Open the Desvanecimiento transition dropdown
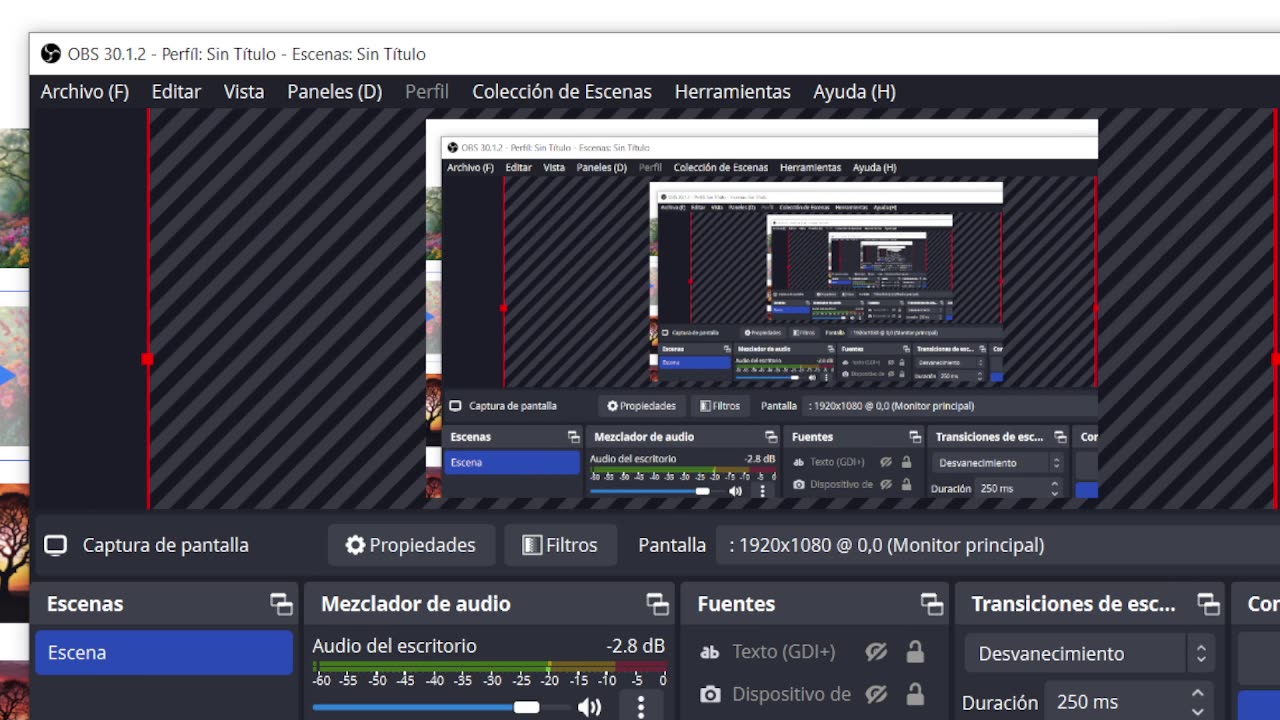1280x720 pixels. point(1090,654)
